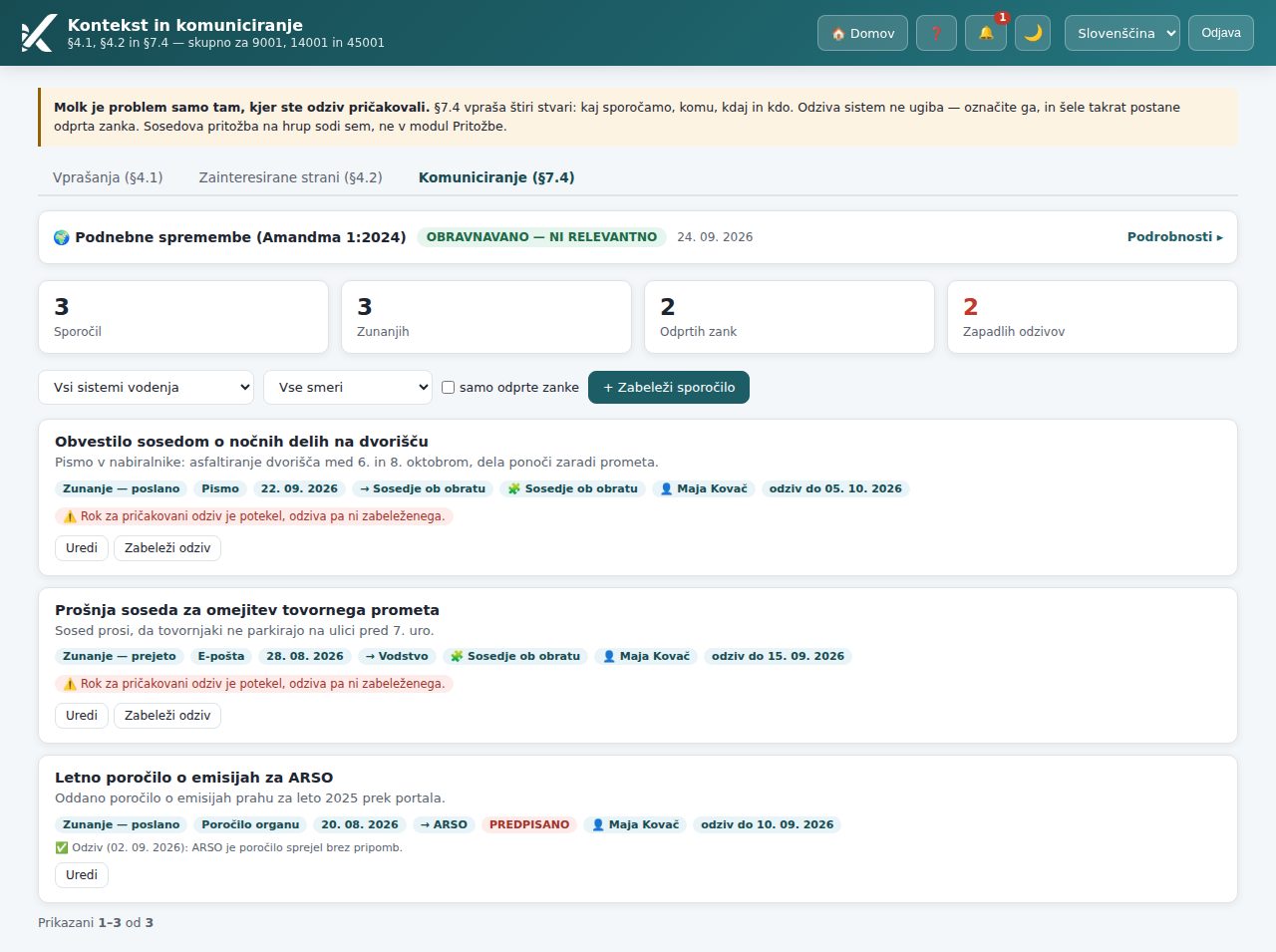Click the app logo in the header
1276x952 pixels.
(39, 33)
